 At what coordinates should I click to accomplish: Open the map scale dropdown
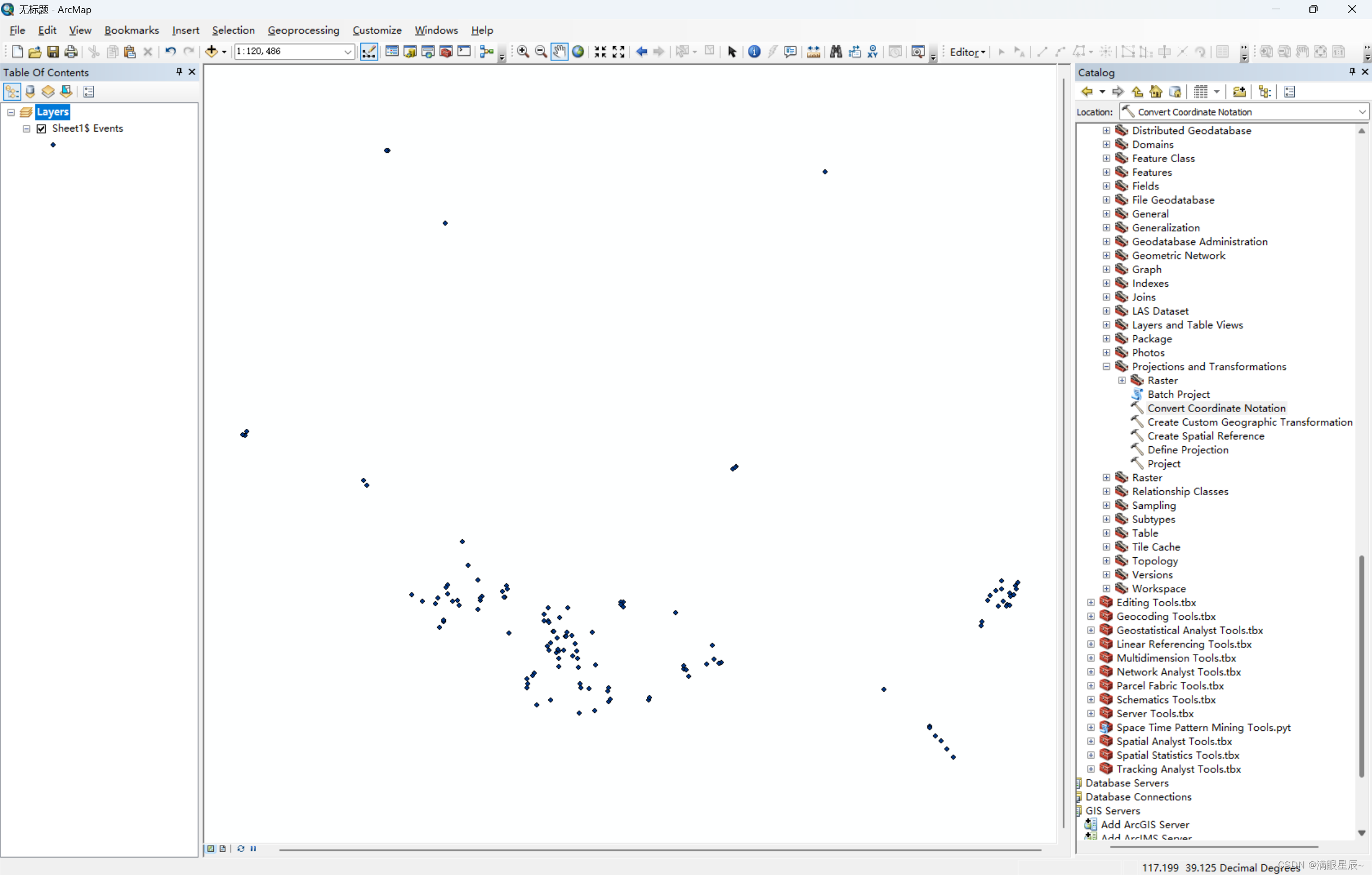point(347,52)
